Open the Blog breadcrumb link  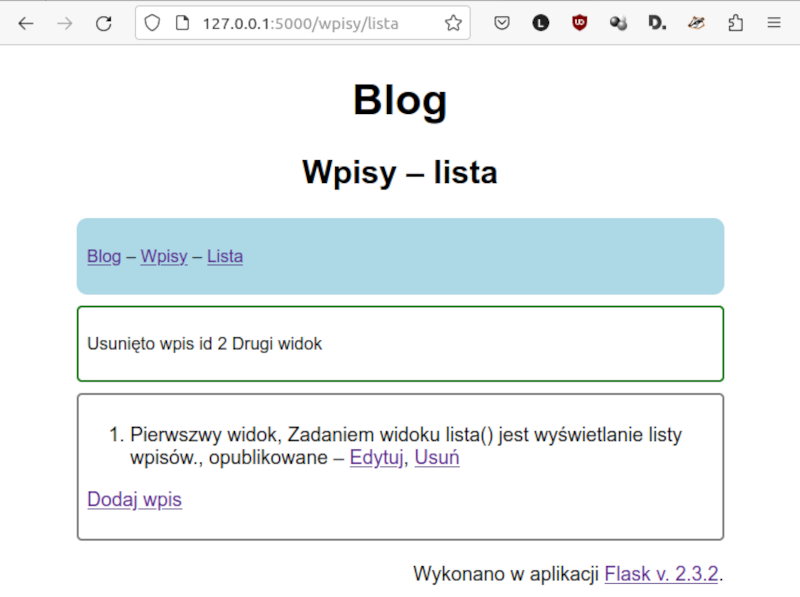point(104,257)
